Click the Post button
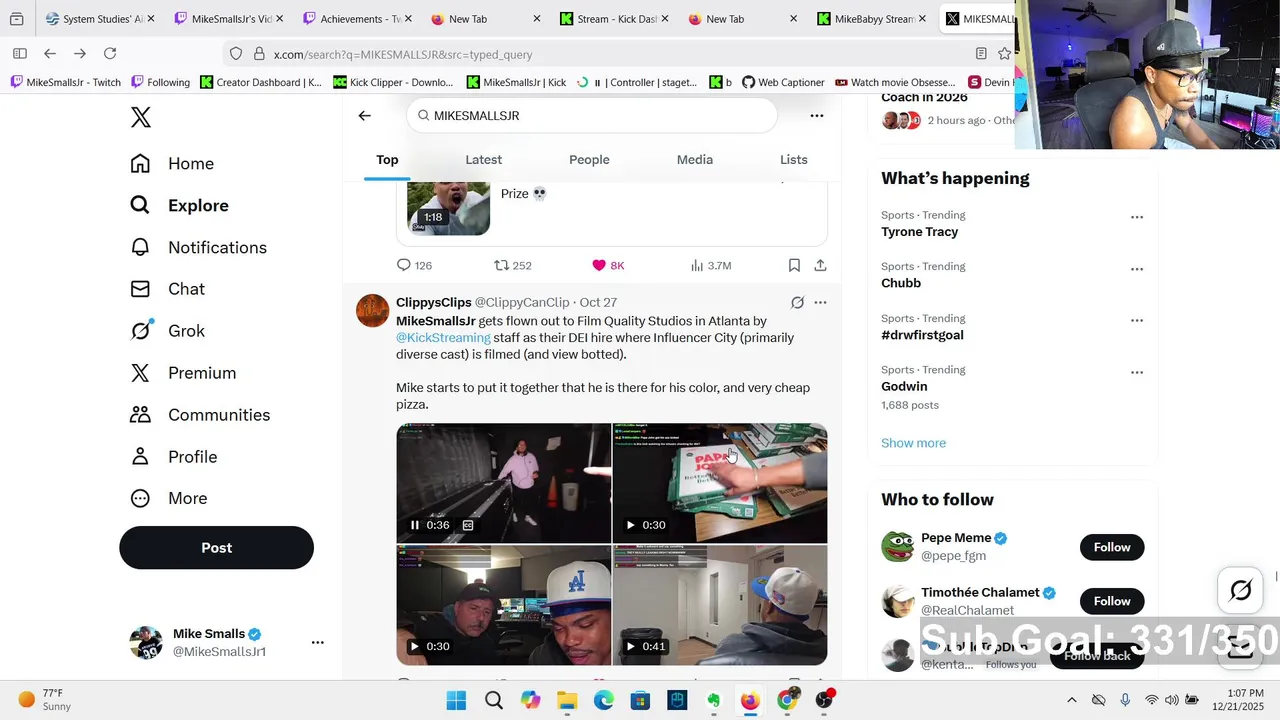The image size is (1280, 720). [216, 548]
